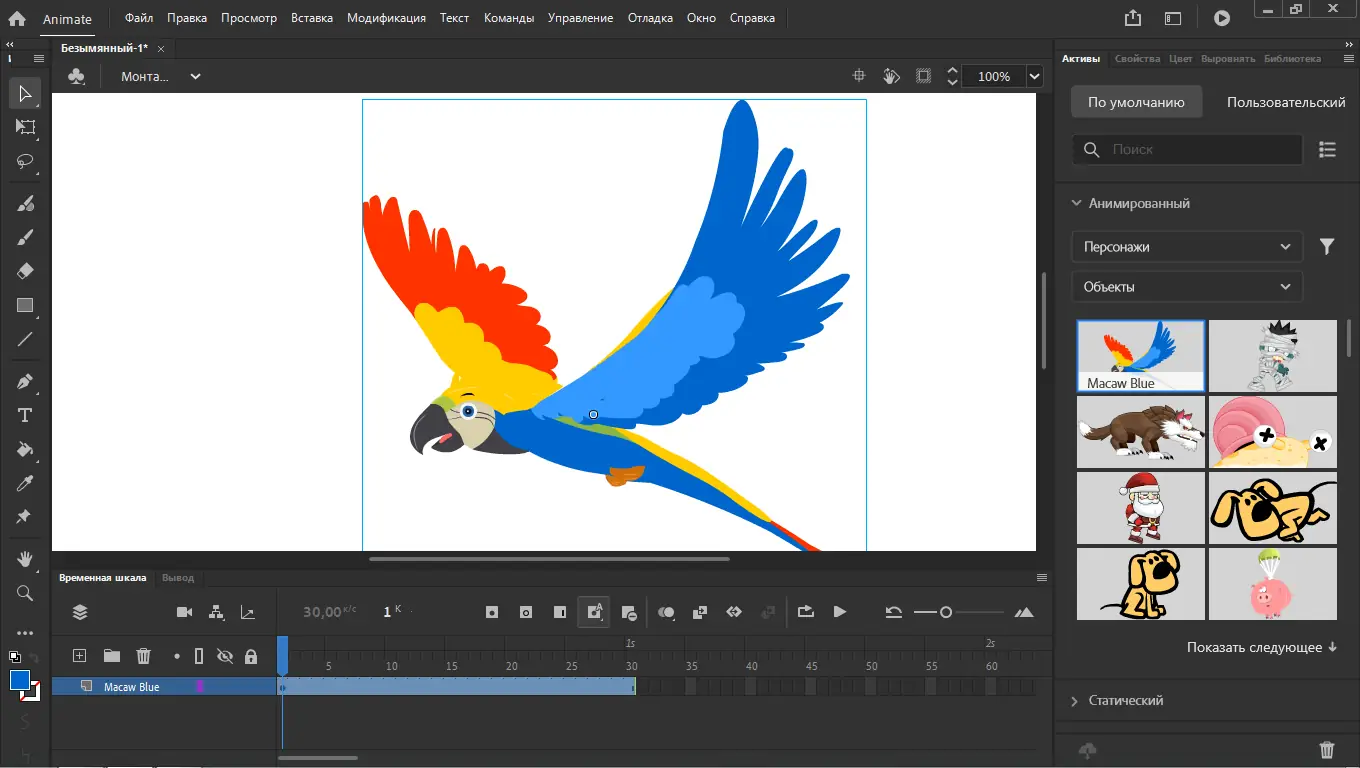Select the Eraser tool
The image size is (1360, 768).
coord(25,271)
